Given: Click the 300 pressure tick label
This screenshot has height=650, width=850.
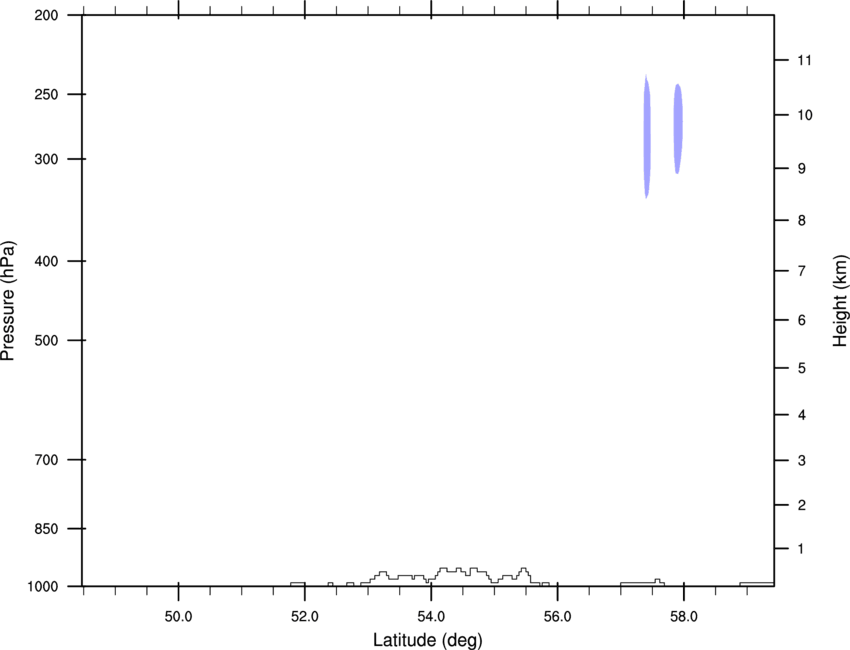Looking at the screenshot, I should point(46,159).
